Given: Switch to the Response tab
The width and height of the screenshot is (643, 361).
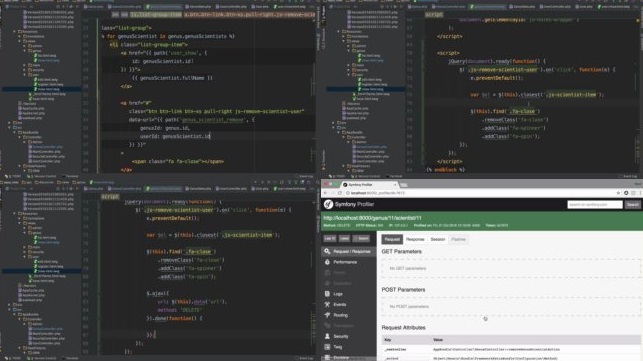Looking at the screenshot, I should pyautogui.click(x=415, y=239).
